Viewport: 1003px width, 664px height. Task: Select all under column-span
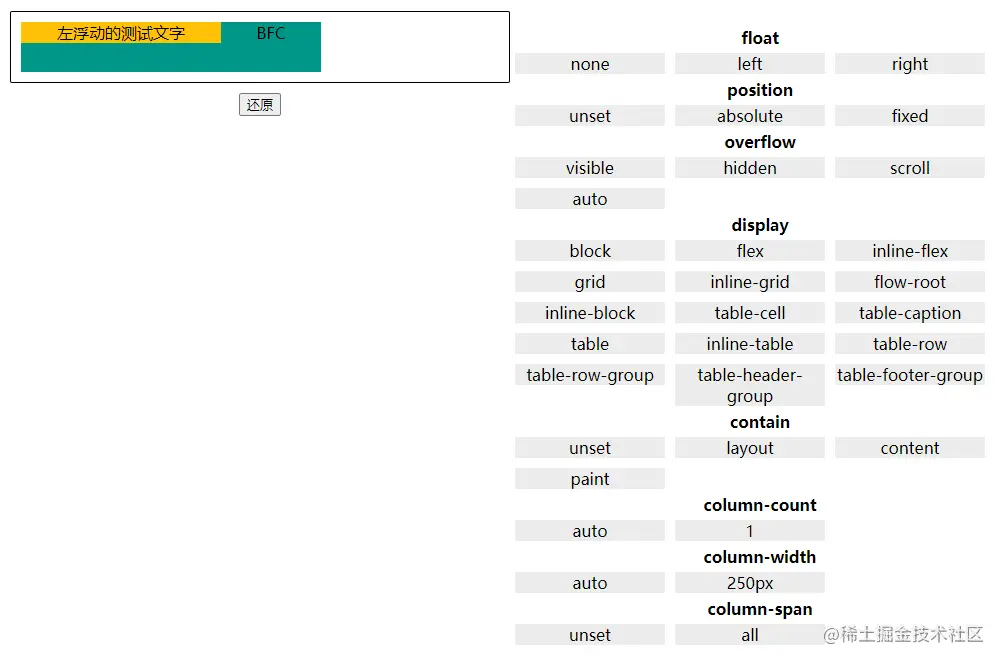click(750, 635)
